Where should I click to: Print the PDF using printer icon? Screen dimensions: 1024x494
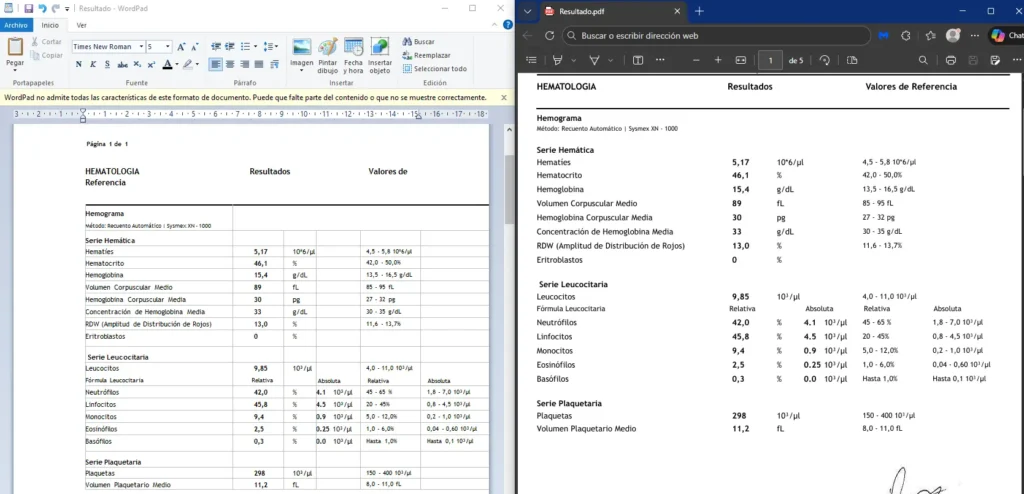950,60
